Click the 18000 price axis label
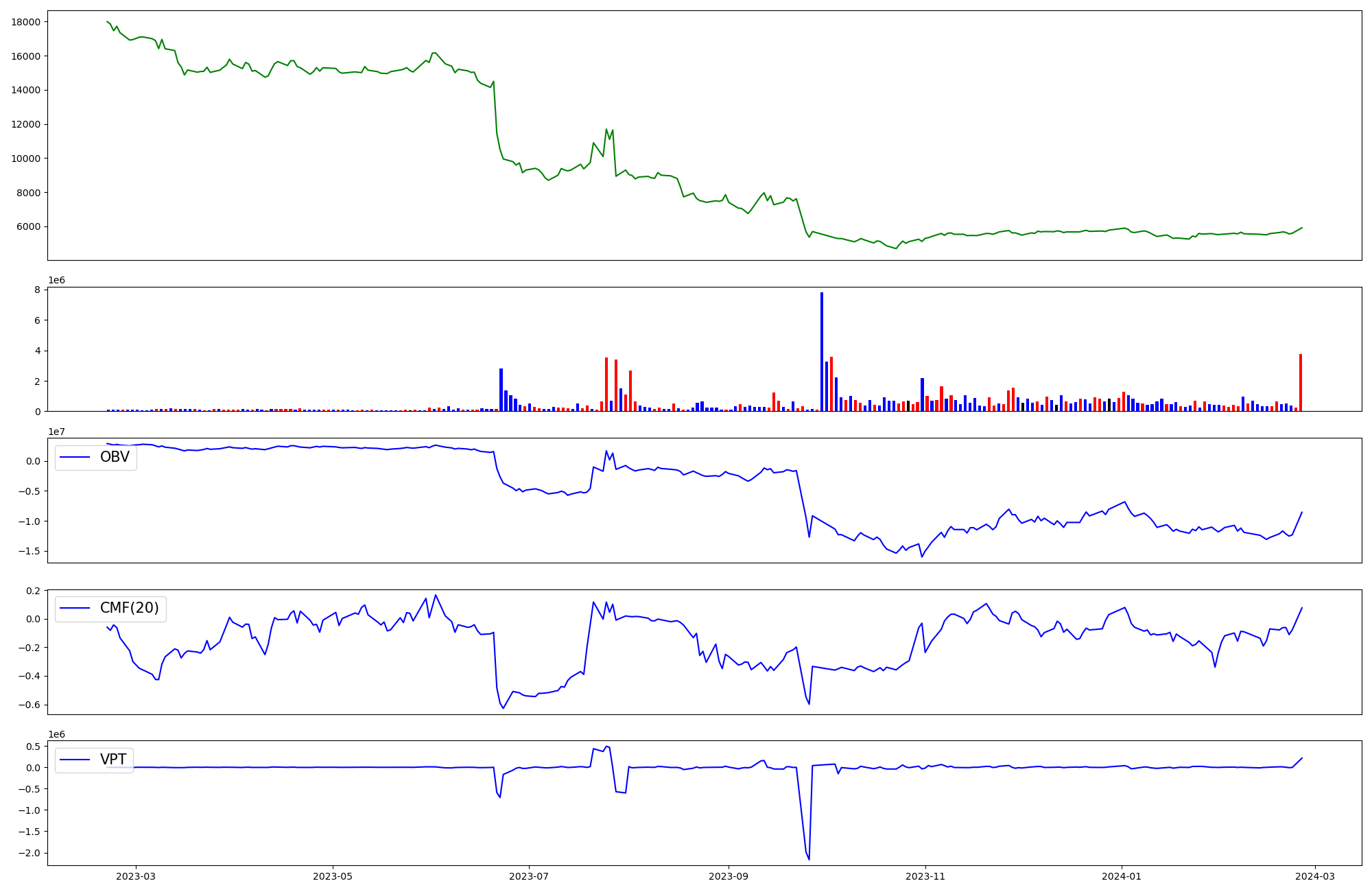1372x892 pixels. click(26, 22)
